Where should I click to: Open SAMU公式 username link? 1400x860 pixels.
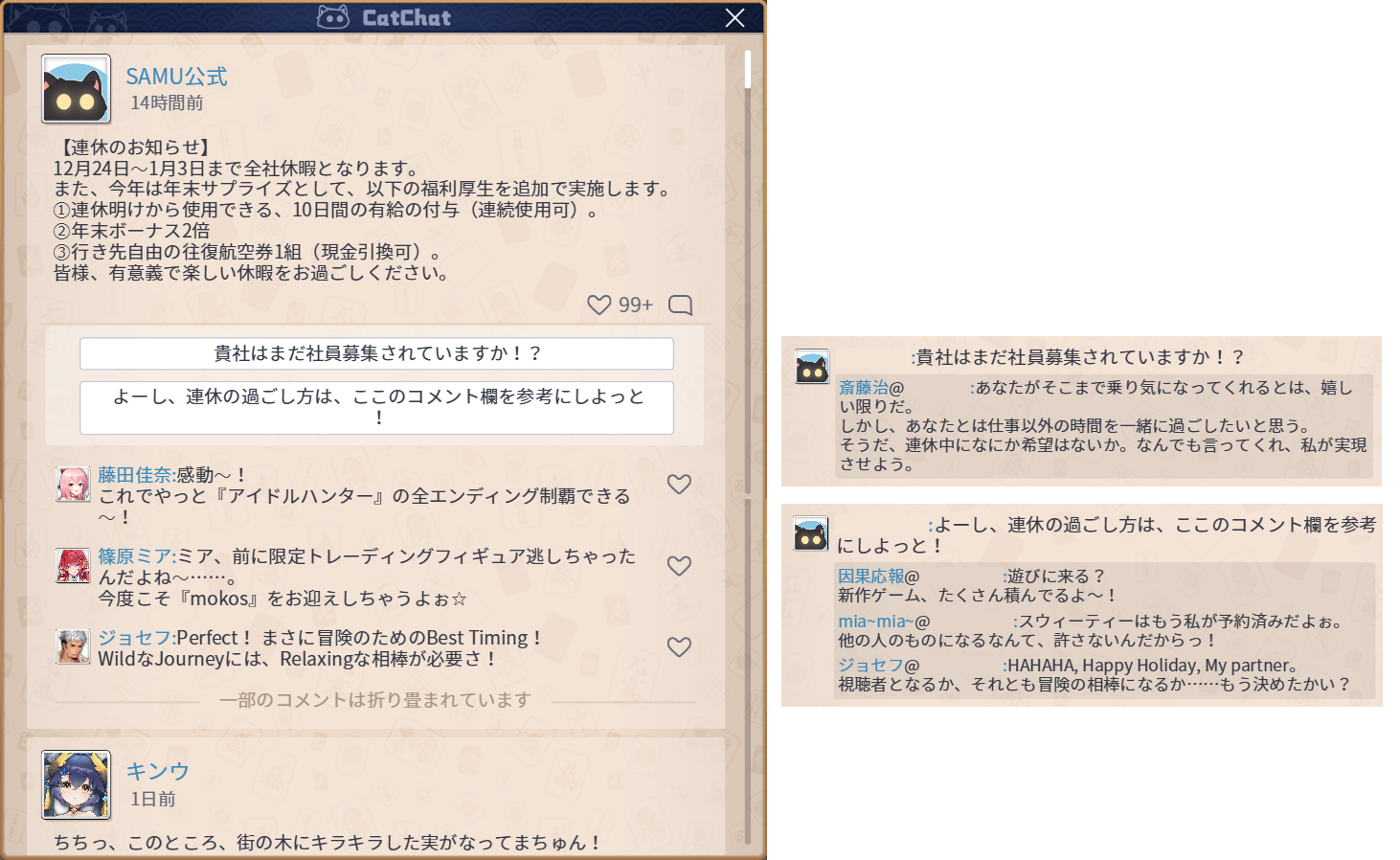(176, 77)
